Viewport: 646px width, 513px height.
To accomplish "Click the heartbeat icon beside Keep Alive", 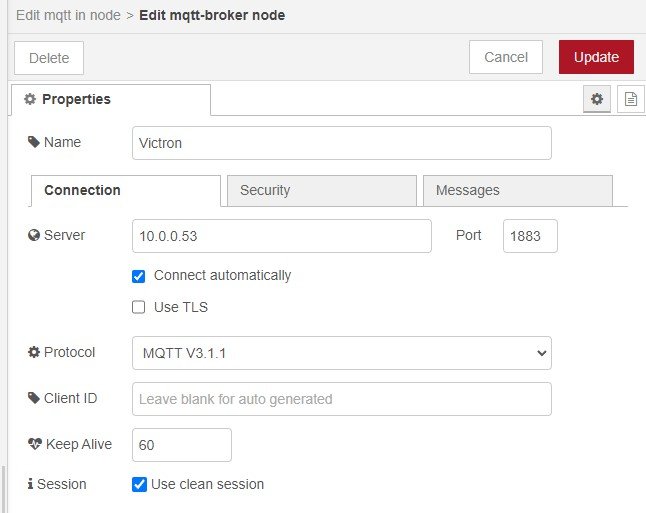I will (35, 444).
